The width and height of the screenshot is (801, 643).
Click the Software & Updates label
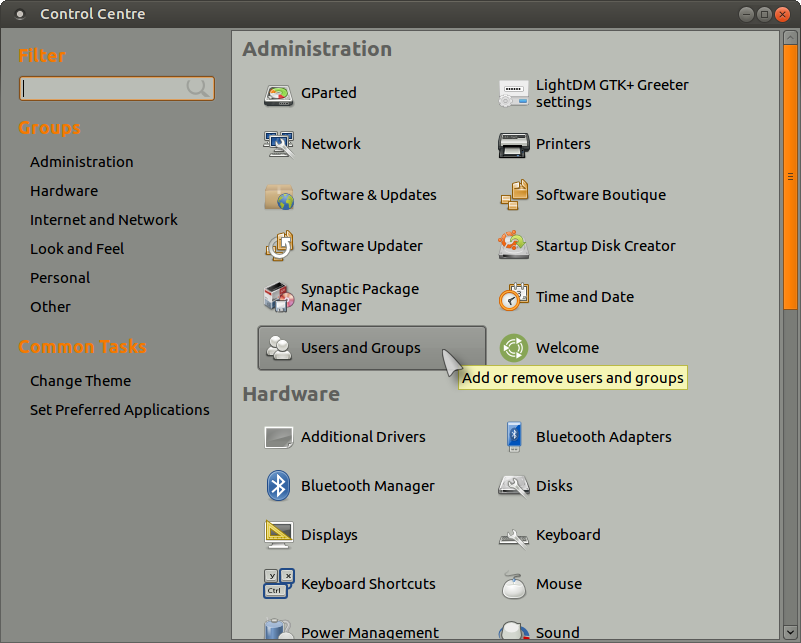[369, 196]
